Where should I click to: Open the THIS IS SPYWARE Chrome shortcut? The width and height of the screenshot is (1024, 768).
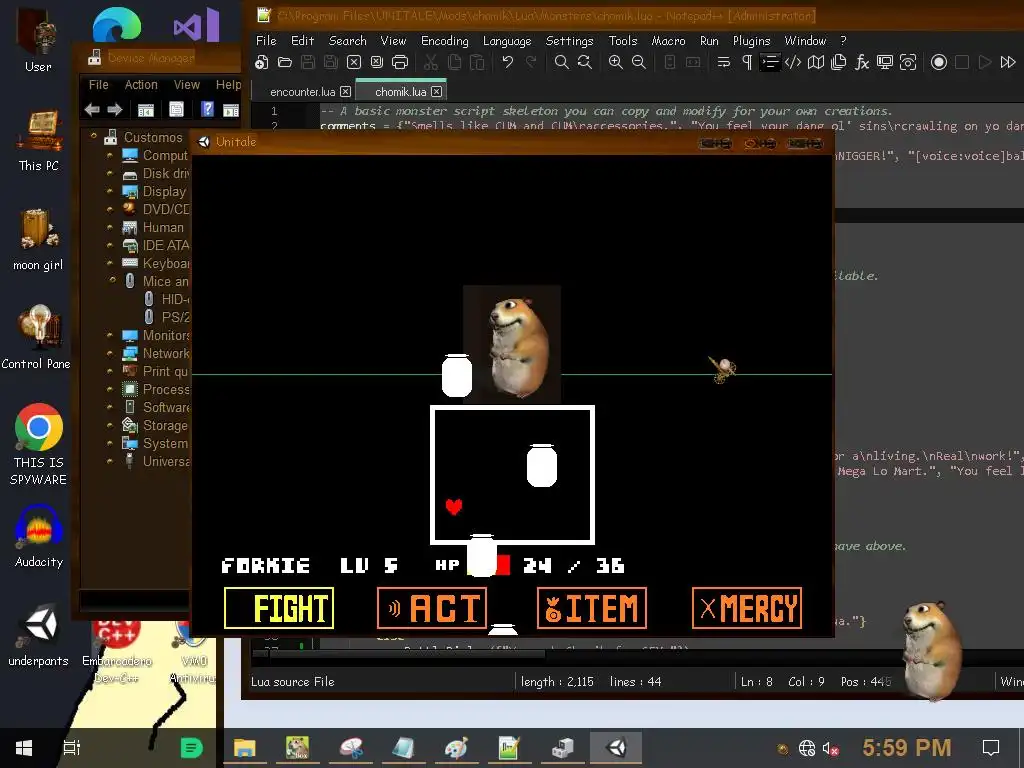click(39, 444)
